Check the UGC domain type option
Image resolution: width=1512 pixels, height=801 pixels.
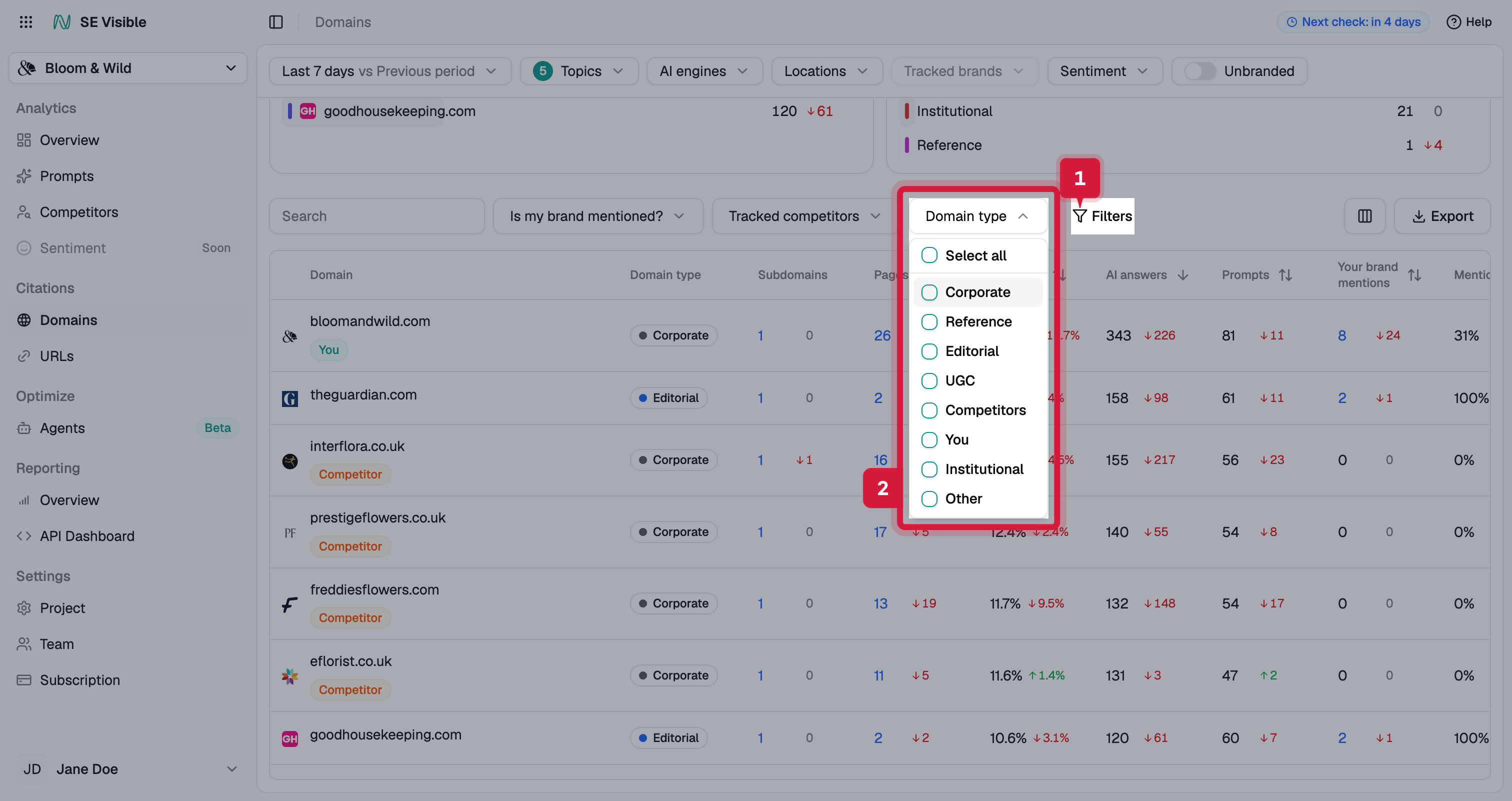point(929,381)
